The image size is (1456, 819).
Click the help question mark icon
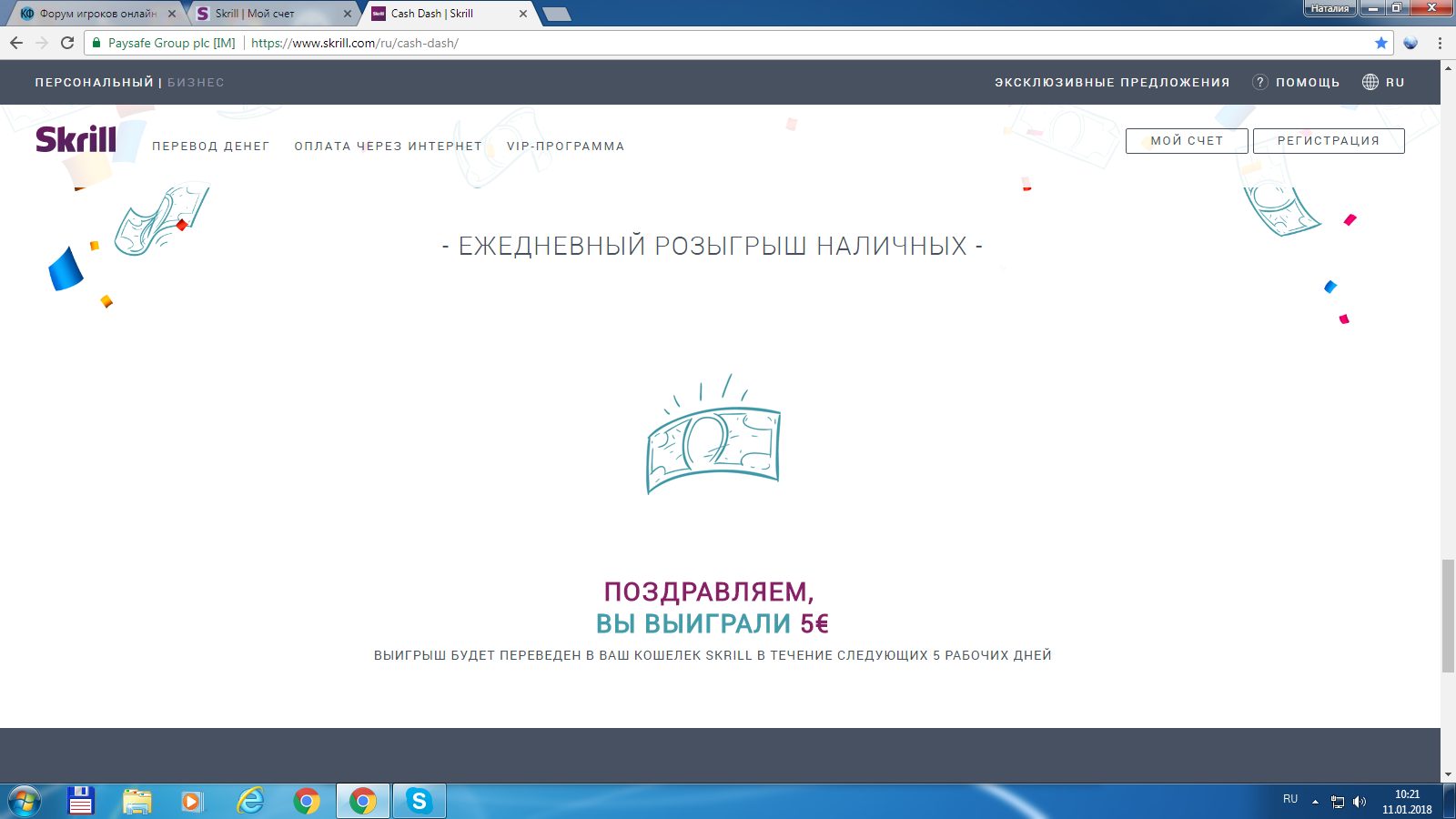[1260, 82]
